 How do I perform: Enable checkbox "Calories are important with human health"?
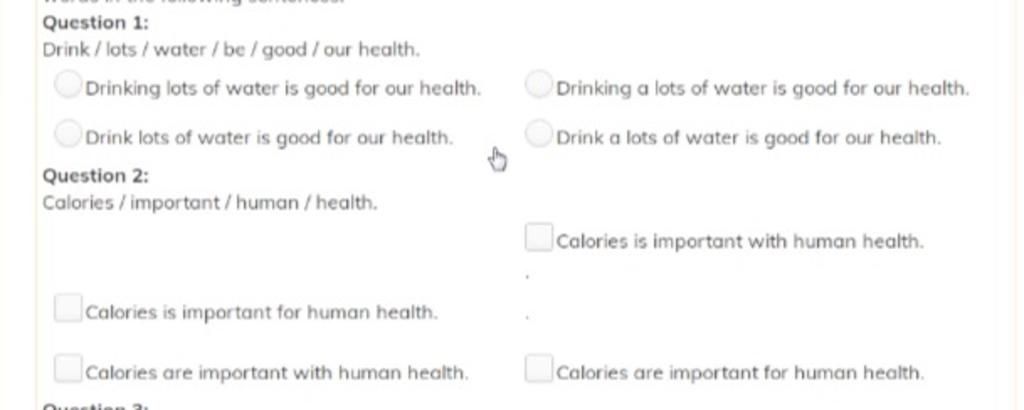click(68, 368)
